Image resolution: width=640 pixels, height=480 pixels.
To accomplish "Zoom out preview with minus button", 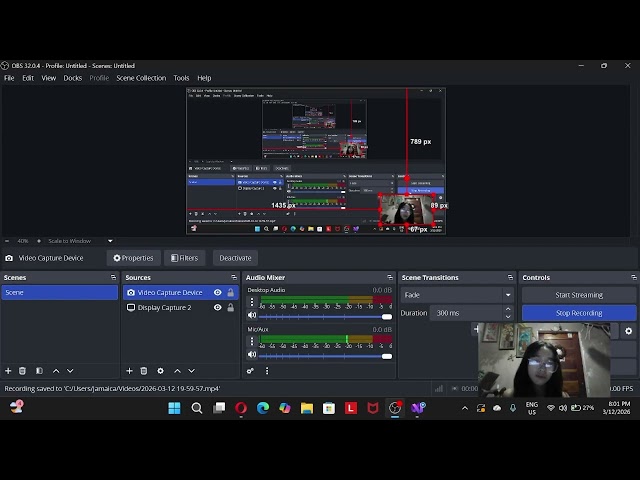I will click(7, 241).
